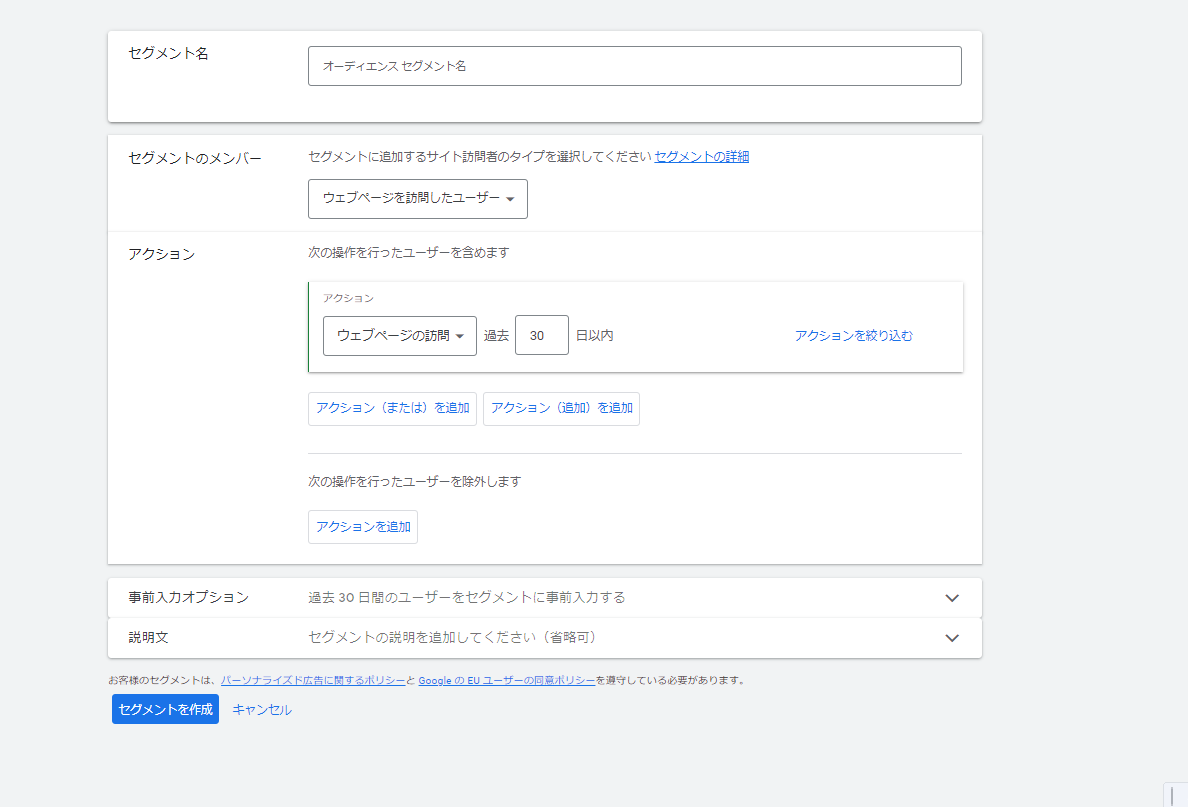Screen dimensions: 1188x807
Task: Open パーソナライズド広告に関するポリシー link
Action: click(313, 680)
